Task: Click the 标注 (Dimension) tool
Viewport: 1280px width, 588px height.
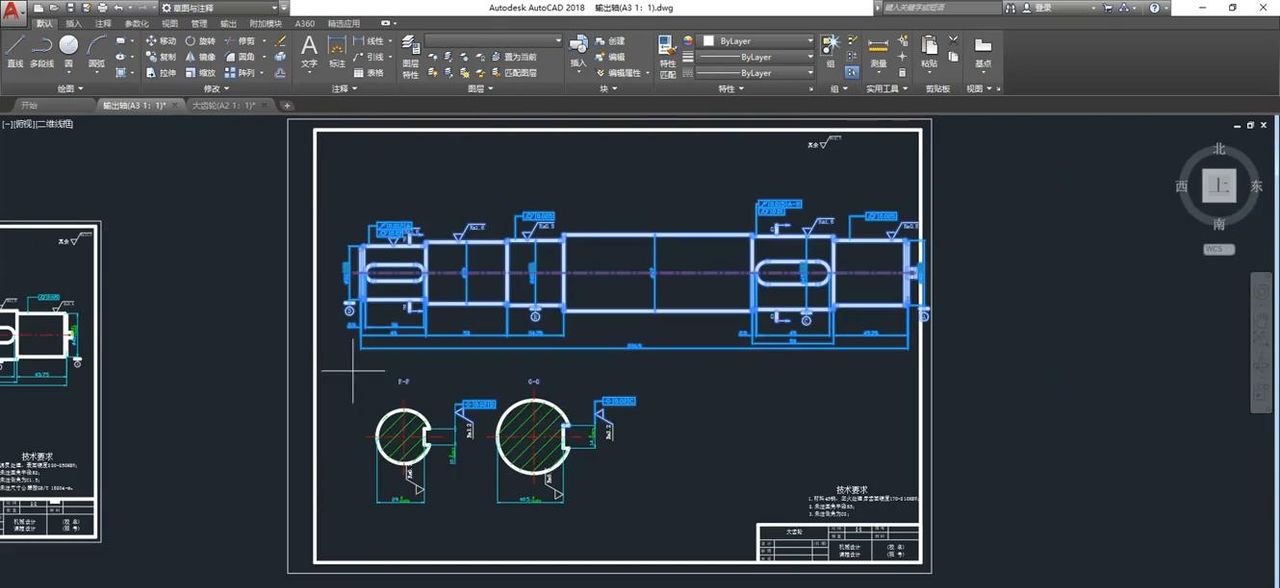Action: click(337, 50)
